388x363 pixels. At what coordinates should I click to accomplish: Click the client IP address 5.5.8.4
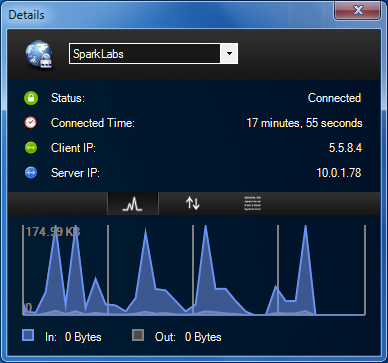(345, 148)
